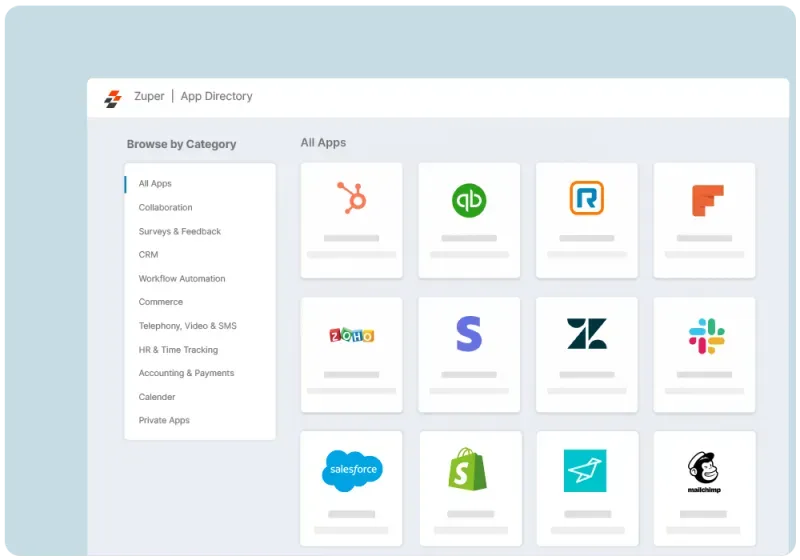Open Accounting & Payments category
Image resolution: width=800 pixels, height=560 pixels.
point(186,373)
